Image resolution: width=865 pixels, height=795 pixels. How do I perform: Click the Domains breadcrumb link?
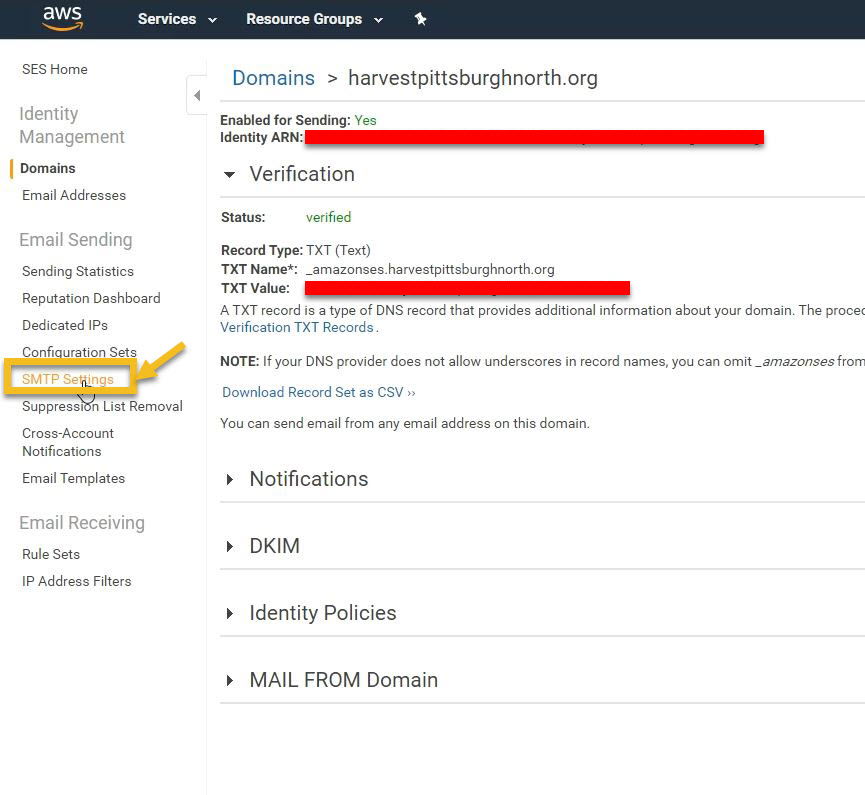(274, 78)
